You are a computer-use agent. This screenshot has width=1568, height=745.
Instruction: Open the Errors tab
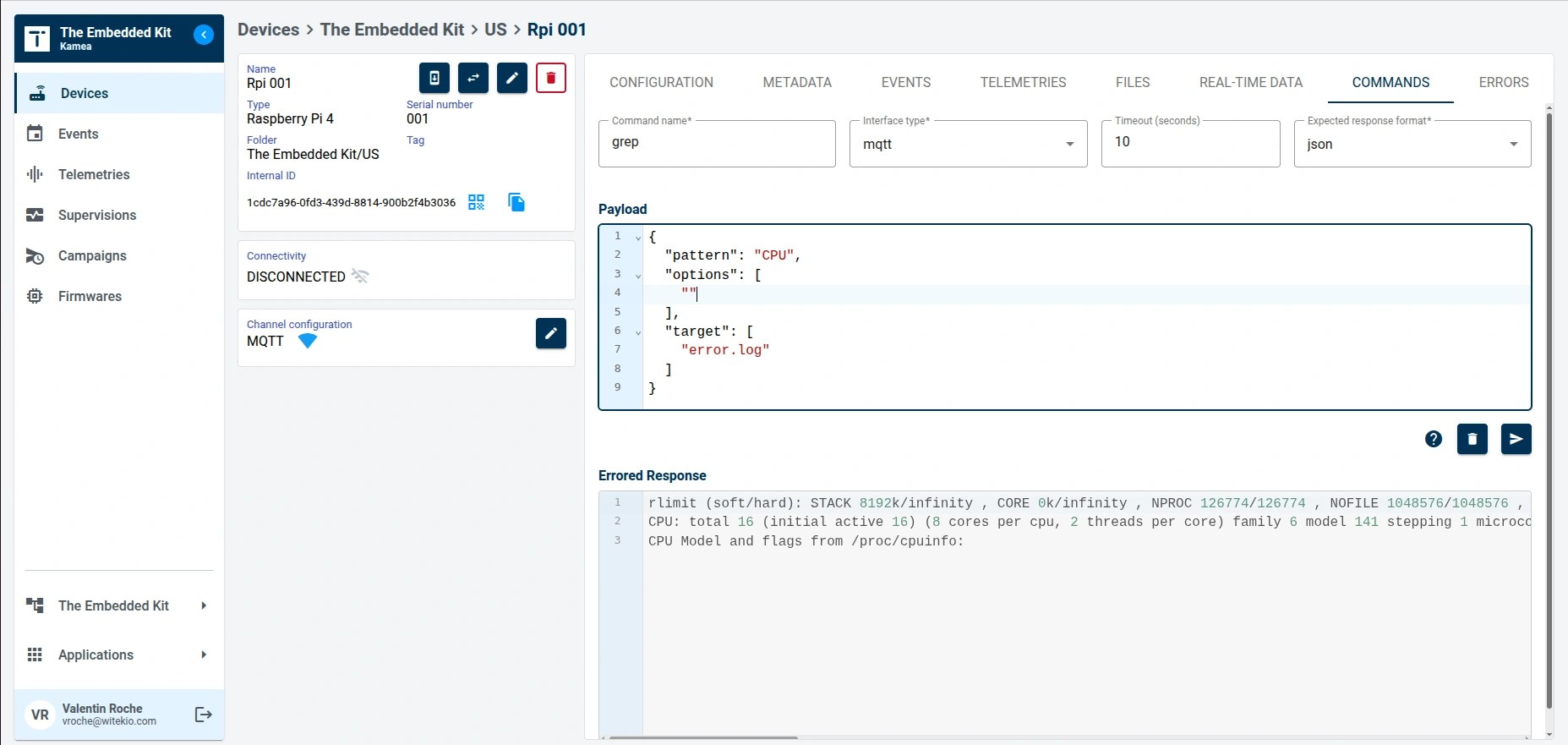(x=1503, y=82)
